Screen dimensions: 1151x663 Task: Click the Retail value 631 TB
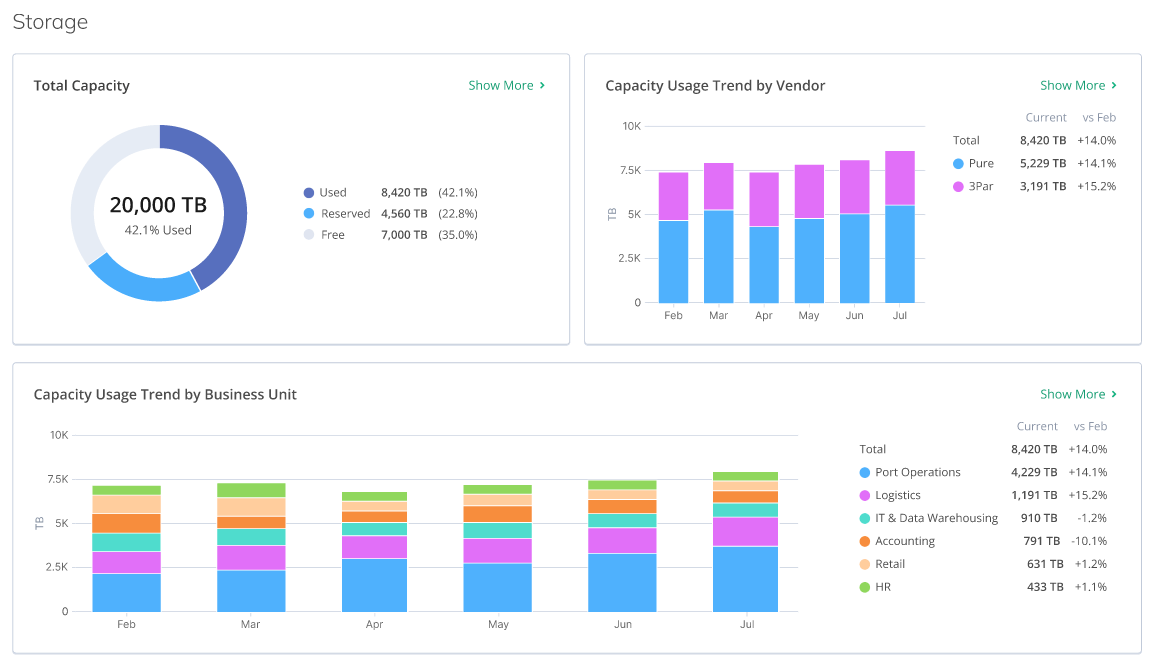pyautogui.click(x=1045, y=564)
